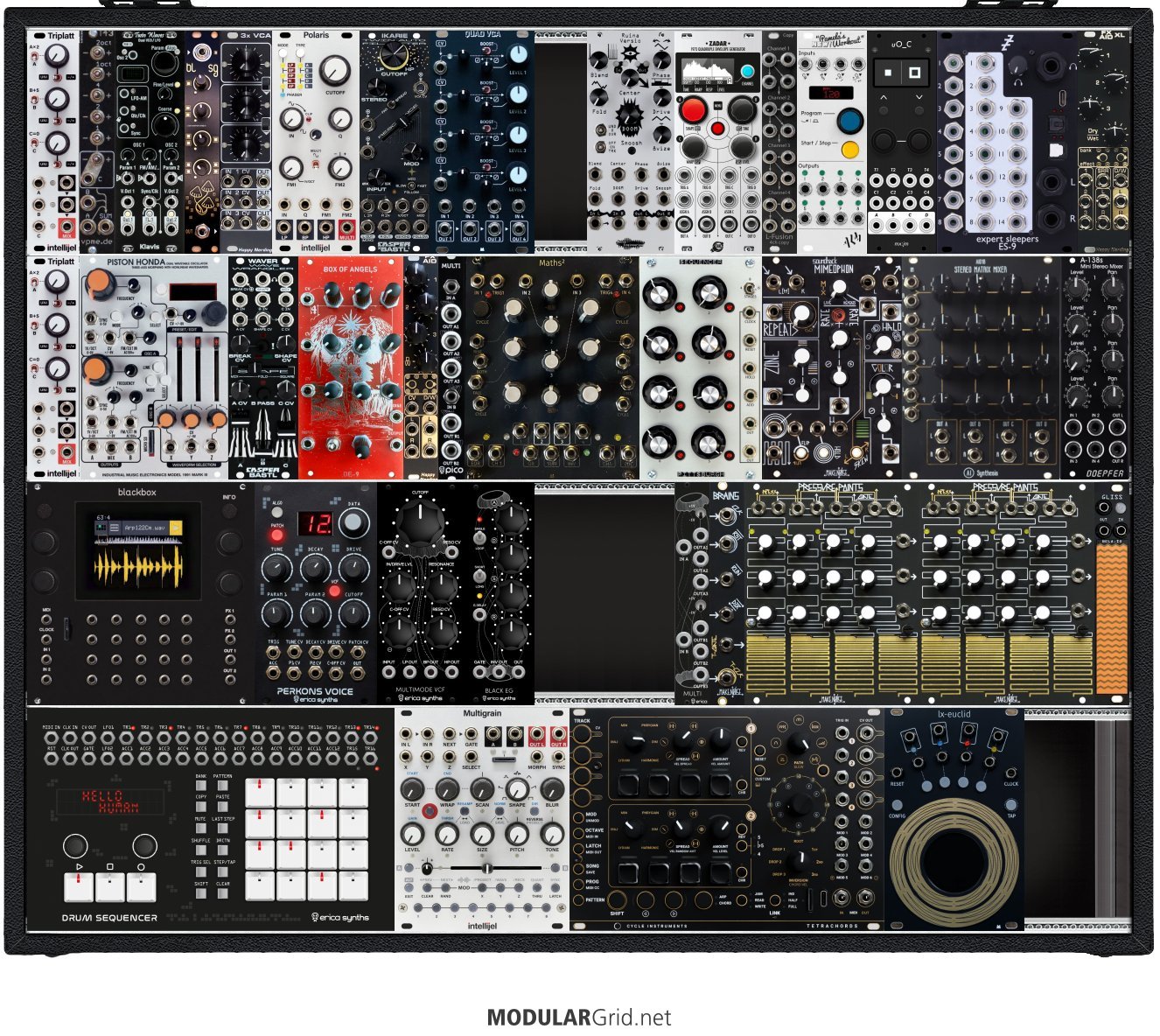Click the Blend knob on Ruina Versio
Image resolution: width=1160 pixels, height=1036 pixels.
[x=599, y=59]
